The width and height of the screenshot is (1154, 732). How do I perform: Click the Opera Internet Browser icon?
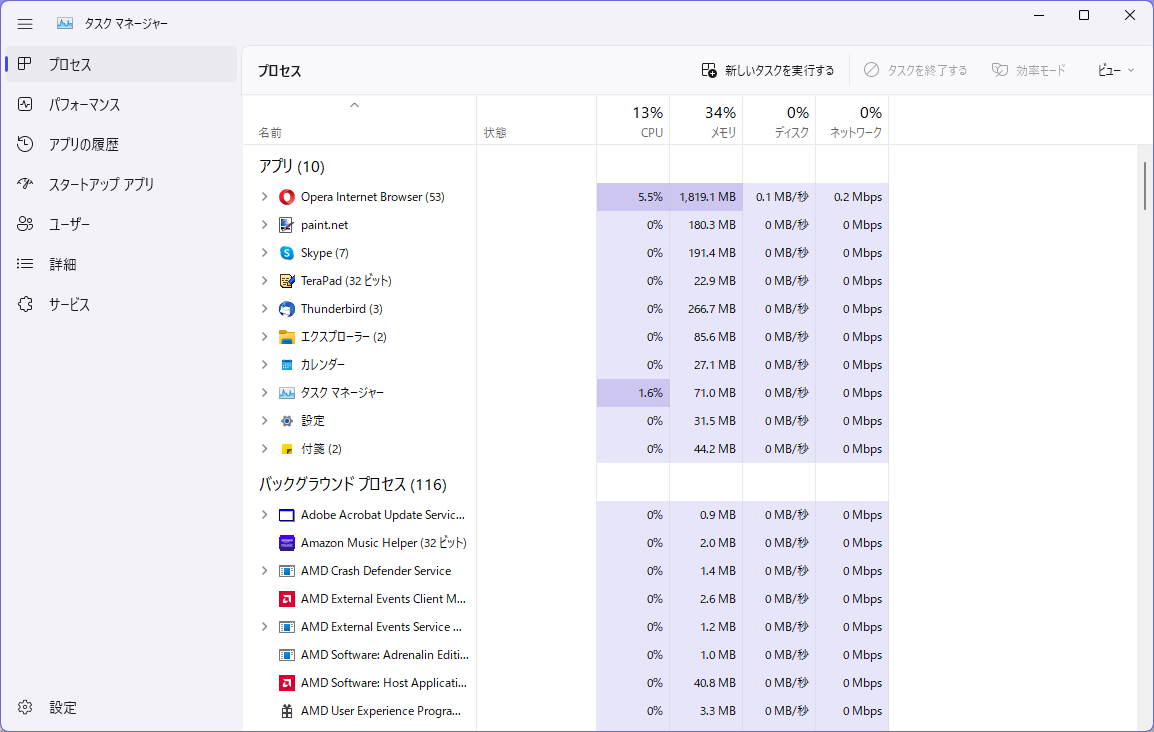pos(287,197)
